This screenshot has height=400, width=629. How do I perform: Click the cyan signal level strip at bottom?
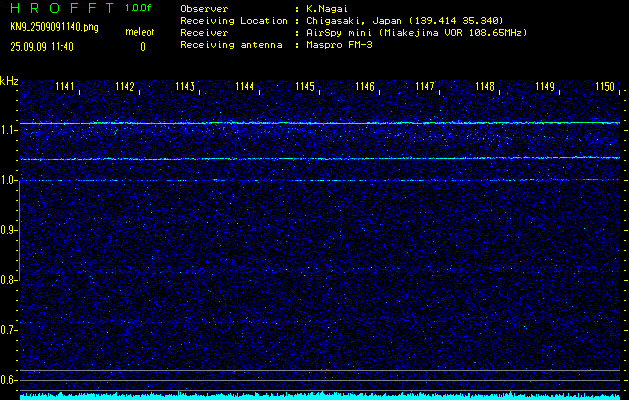point(320,396)
